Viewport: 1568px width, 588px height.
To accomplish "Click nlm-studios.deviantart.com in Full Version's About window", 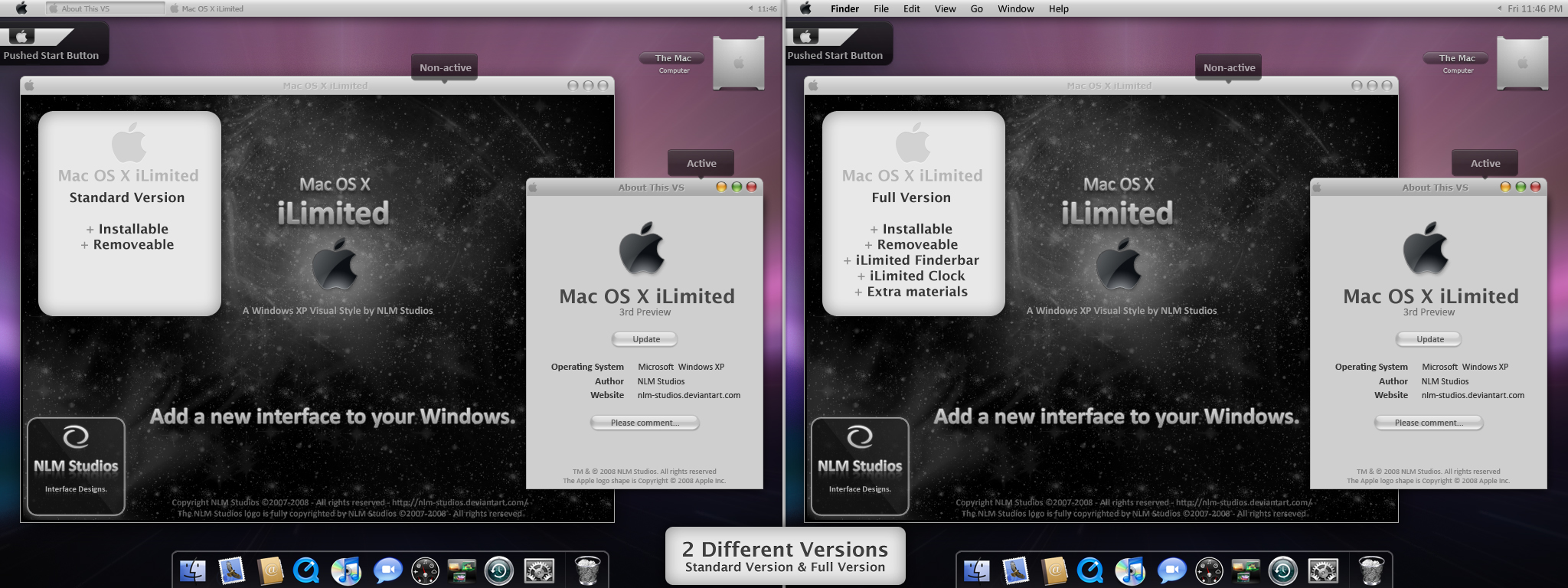I will tap(1472, 395).
